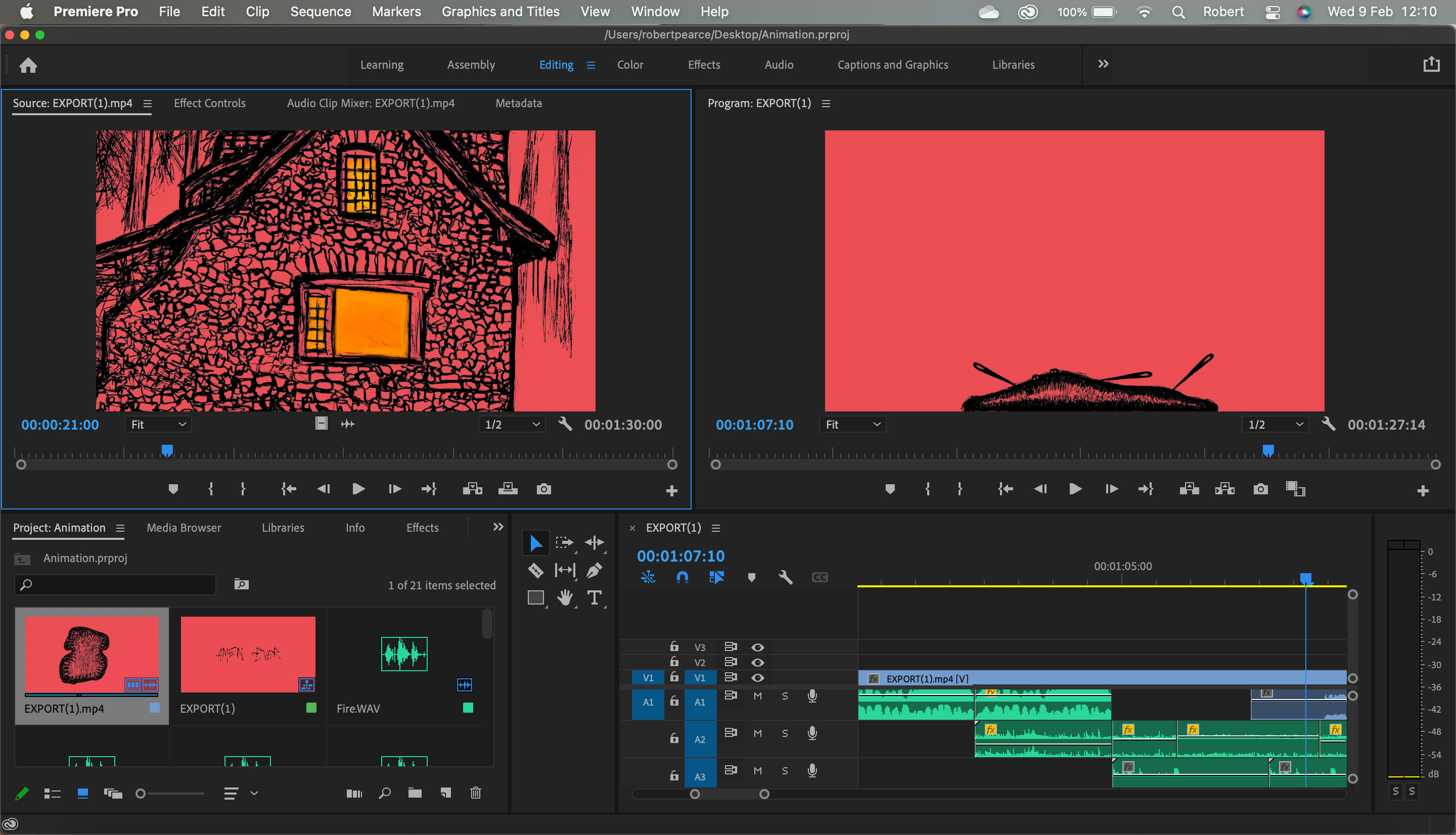The width and height of the screenshot is (1456, 835).
Task: Click Extract button in Program monitor
Action: click(1225, 489)
